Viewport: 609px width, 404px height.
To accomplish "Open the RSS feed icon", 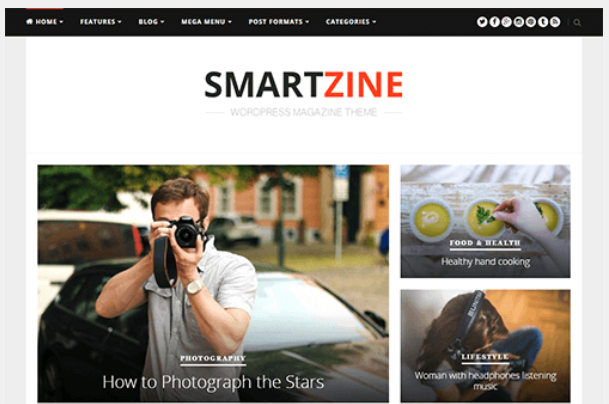I will point(555,22).
